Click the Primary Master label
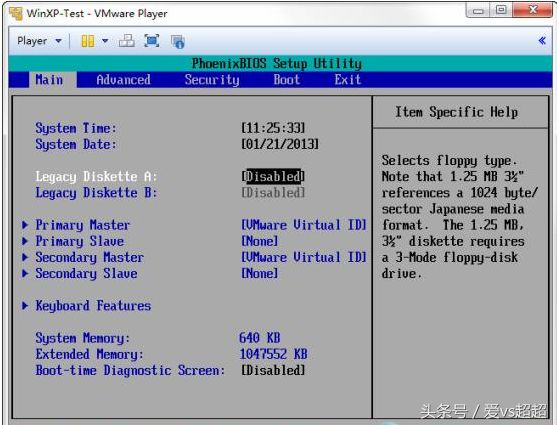 coord(82,225)
